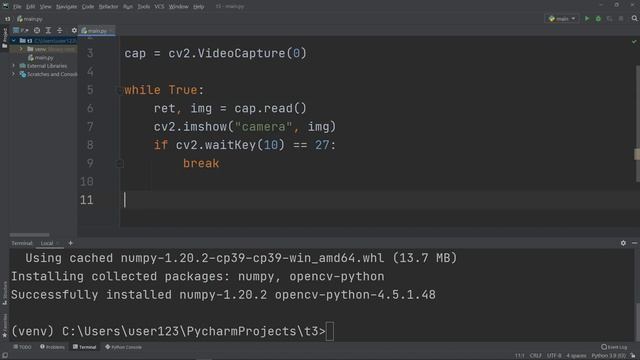Open the Event Log
This screenshot has width=640, height=360.
(614, 347)
